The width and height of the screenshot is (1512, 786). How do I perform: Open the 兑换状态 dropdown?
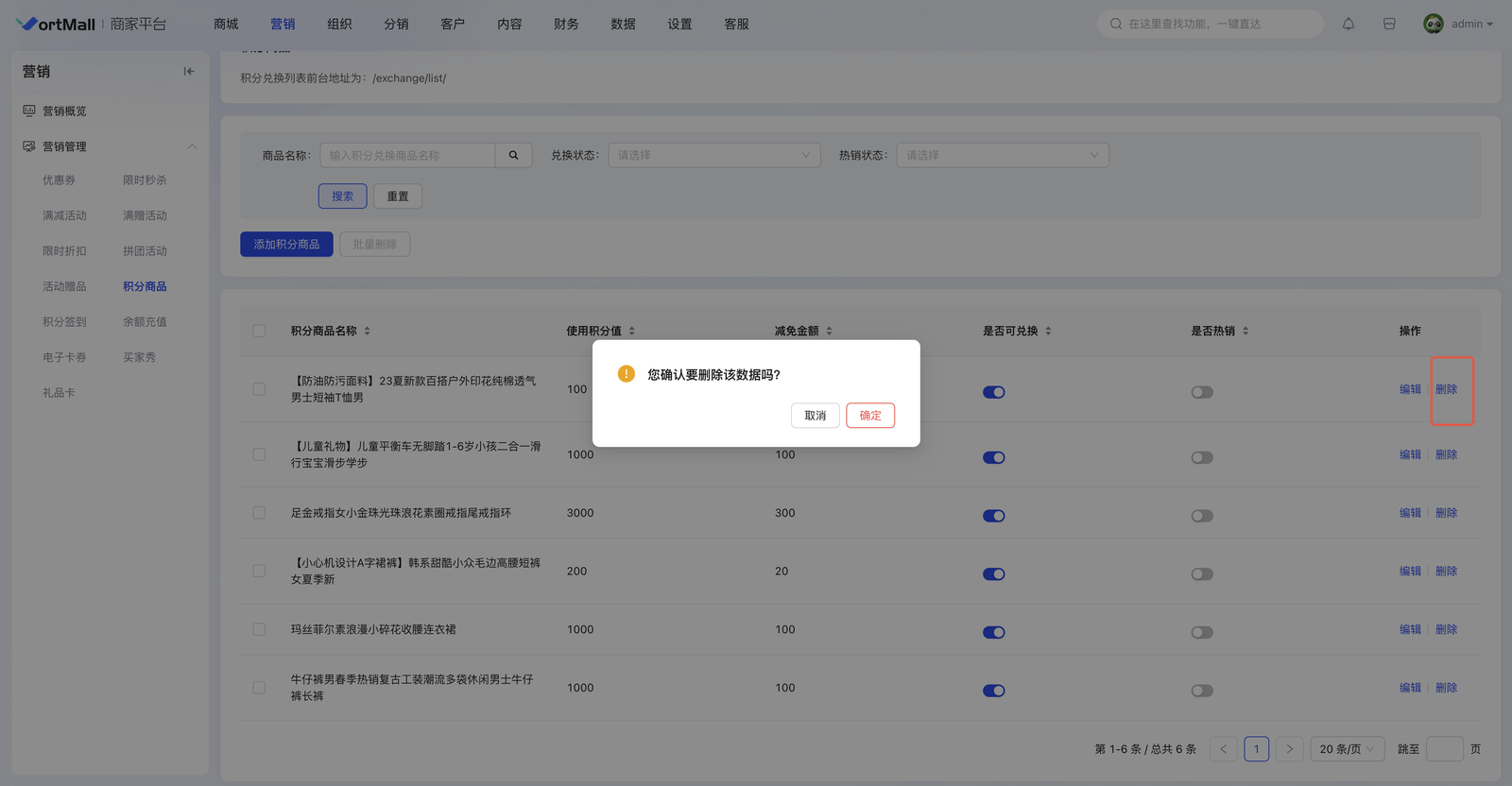[713, 155]
